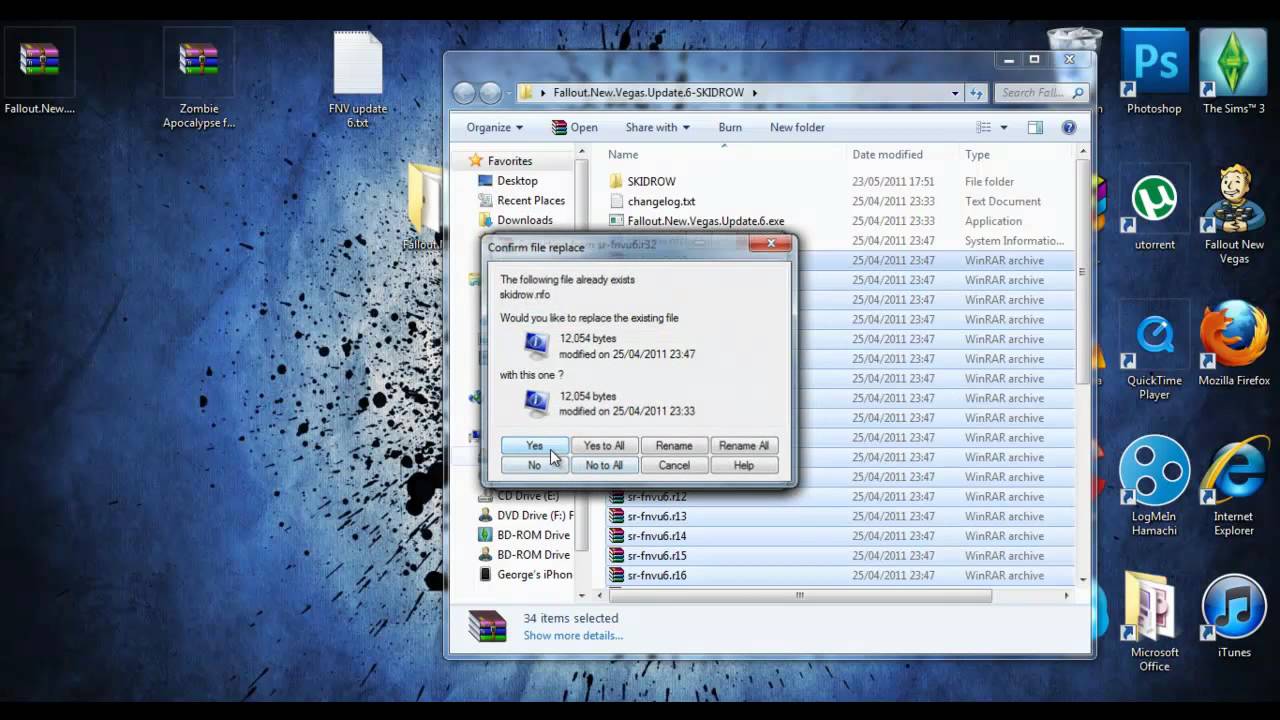Click Explorer forward navigation arrow
Screen dimensions: 1280x720
(x=490, y=93)
